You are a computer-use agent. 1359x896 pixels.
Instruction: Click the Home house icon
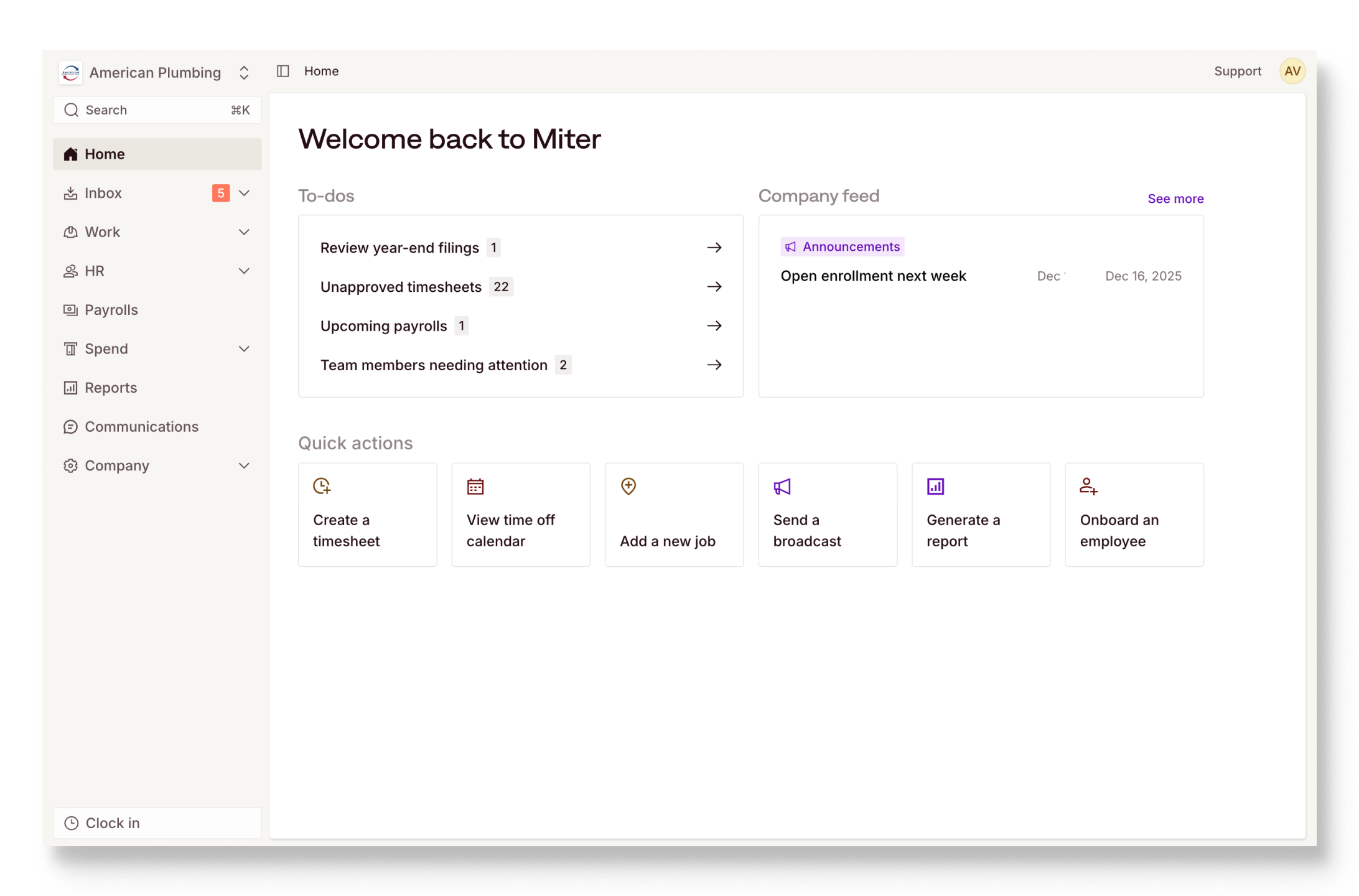tap(70, 154)
